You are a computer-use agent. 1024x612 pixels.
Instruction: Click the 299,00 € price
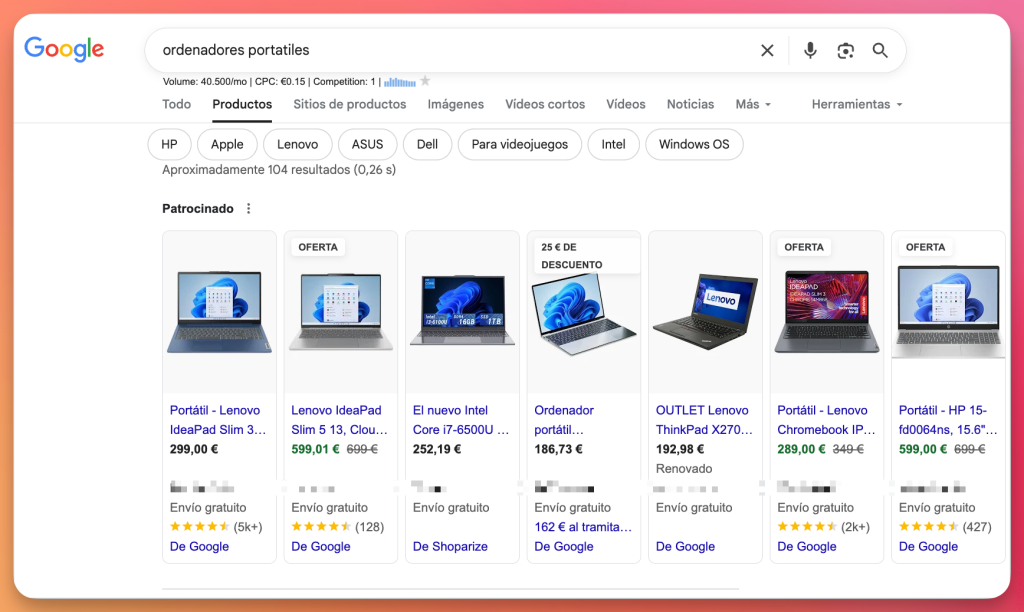click(194, 449)
